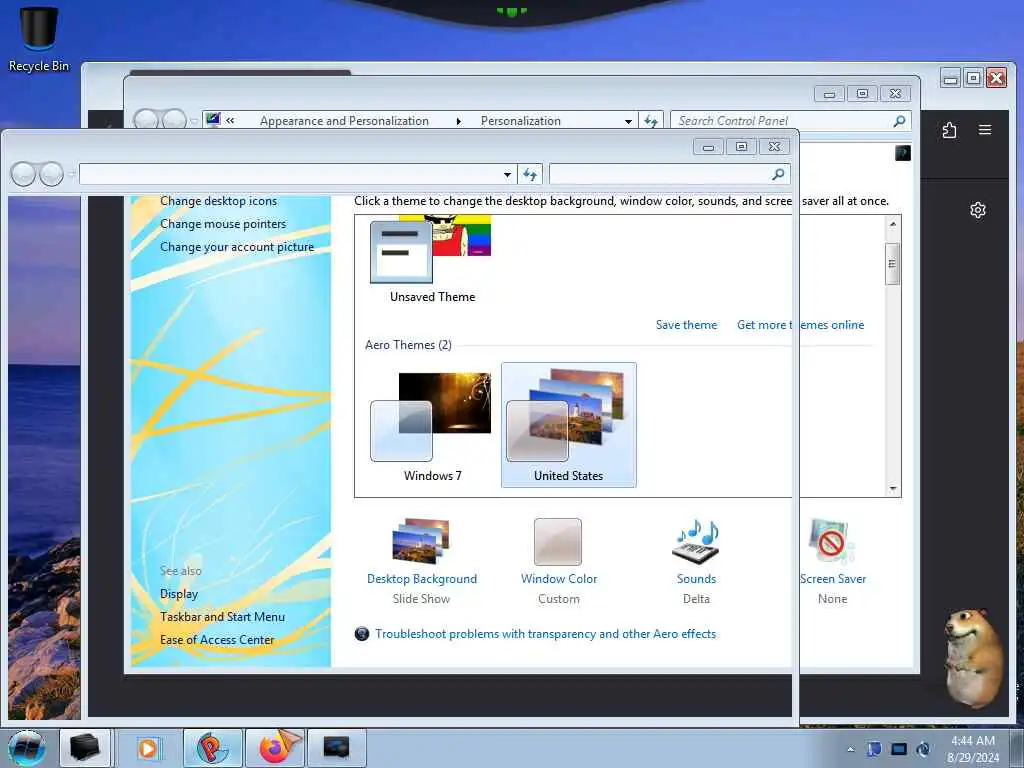Click the hamster desktop gadget

pos(973,658)
